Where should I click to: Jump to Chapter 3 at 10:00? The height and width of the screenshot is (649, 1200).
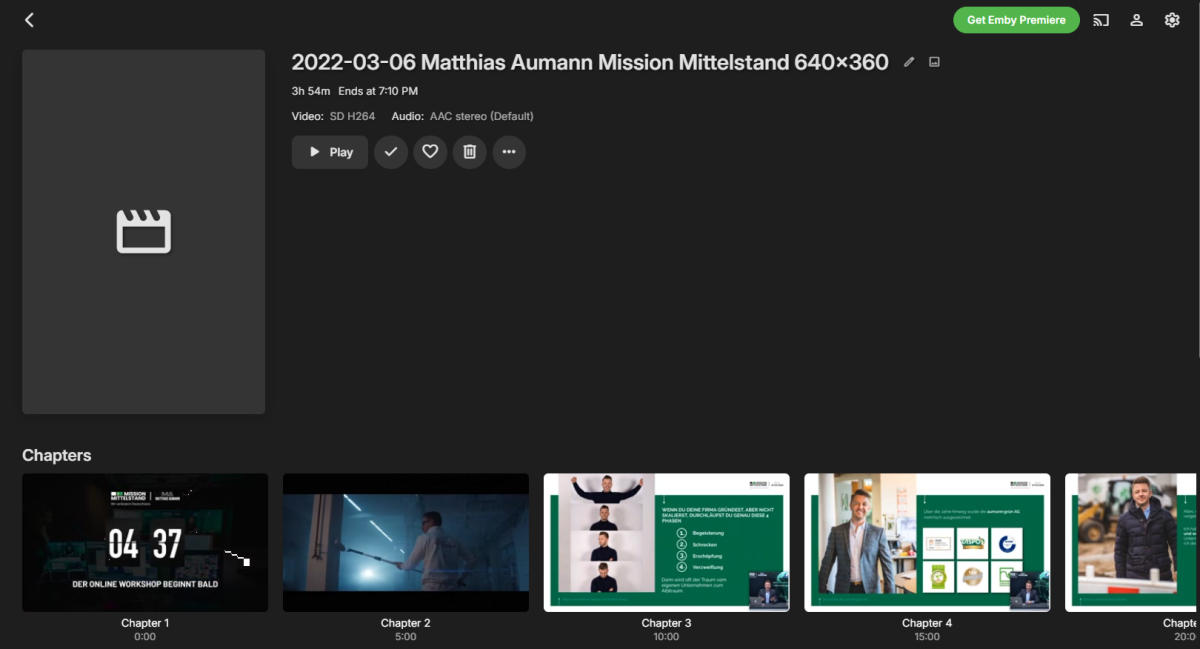click(x=666, y=542)
